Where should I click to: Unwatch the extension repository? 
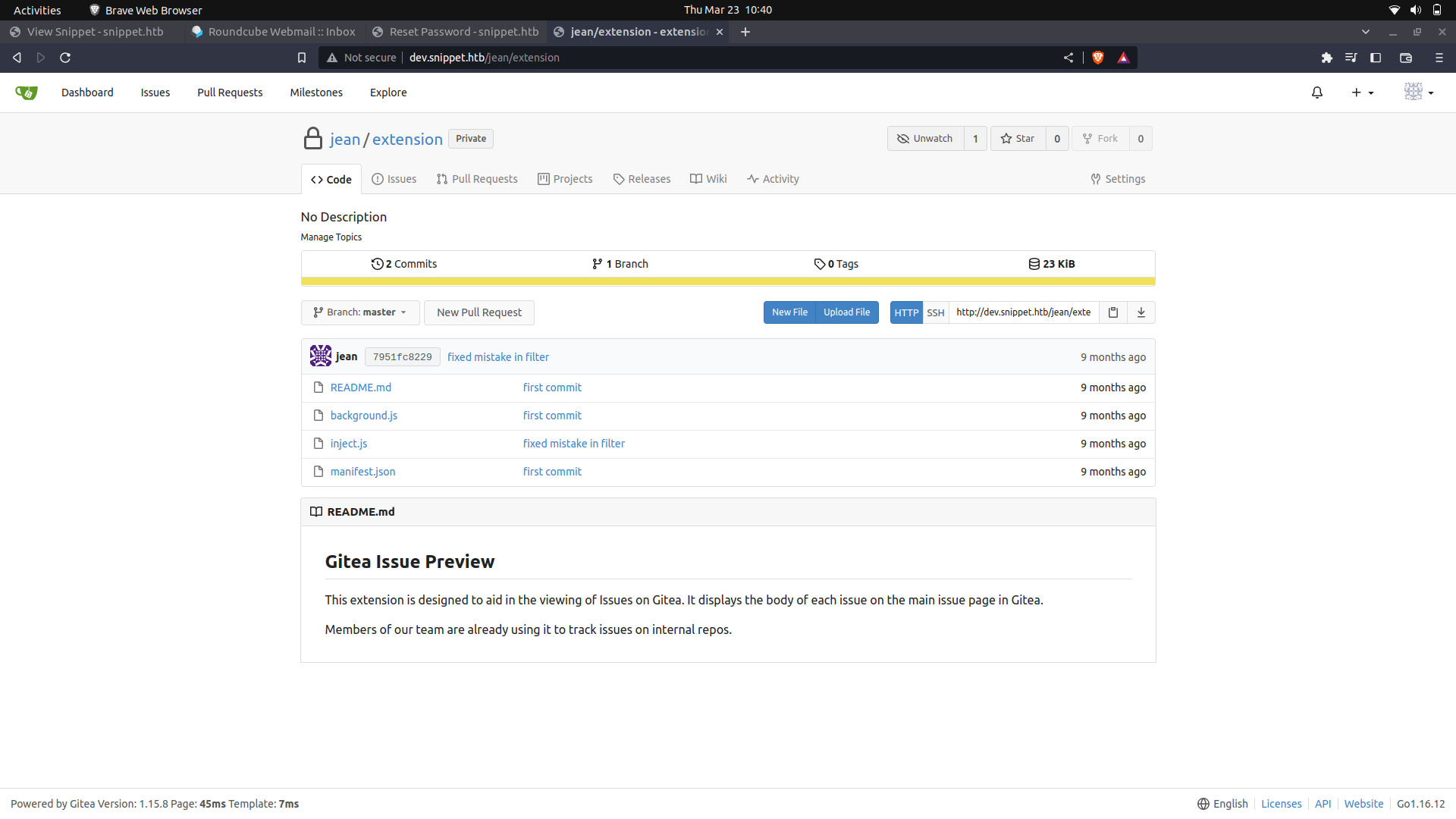[925, 138]
